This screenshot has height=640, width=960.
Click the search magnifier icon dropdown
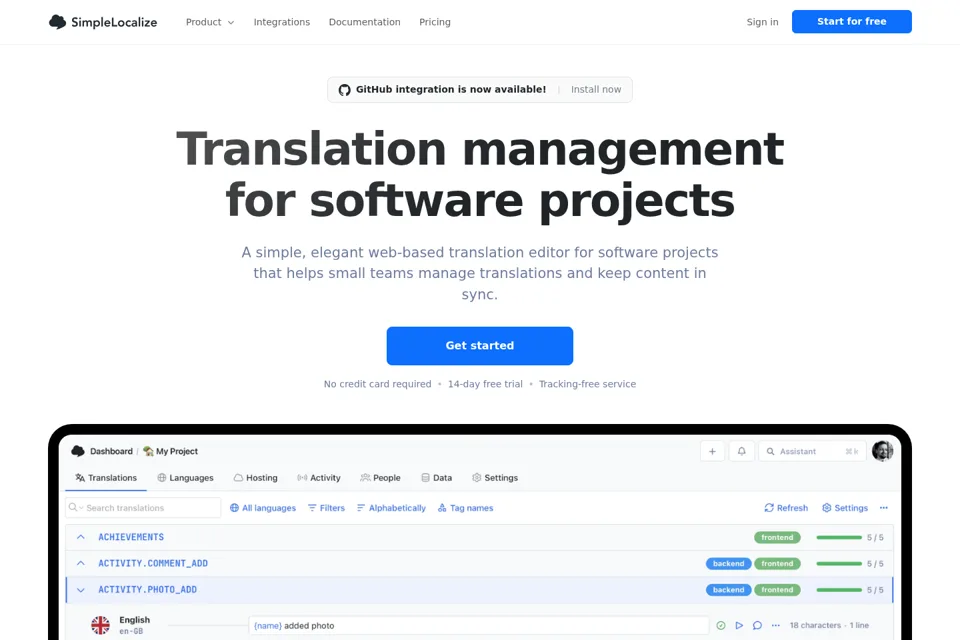tap(76, 508)
